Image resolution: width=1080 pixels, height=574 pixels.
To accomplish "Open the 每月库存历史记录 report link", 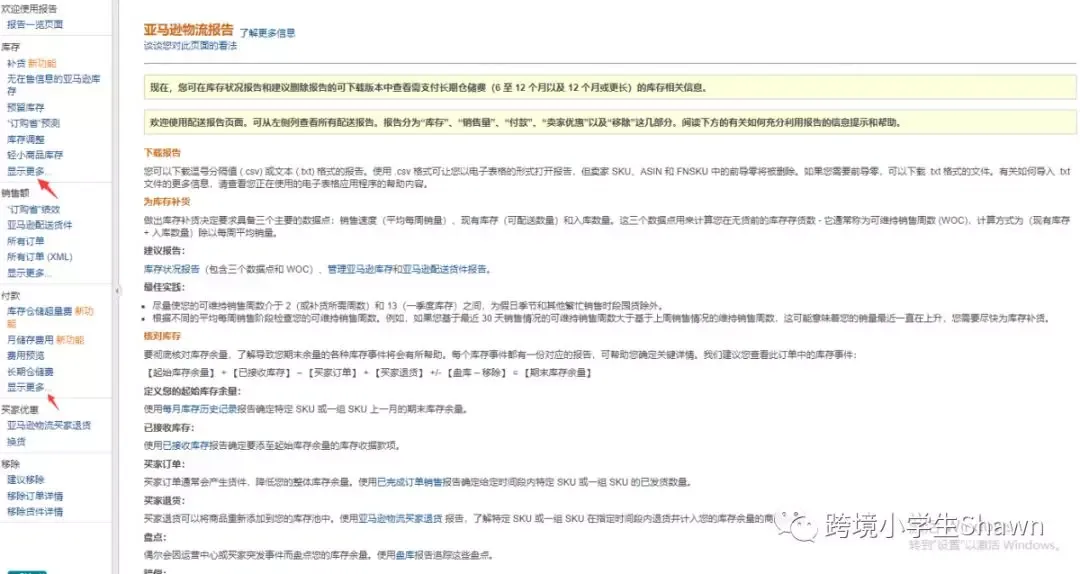I will (200, 409).
